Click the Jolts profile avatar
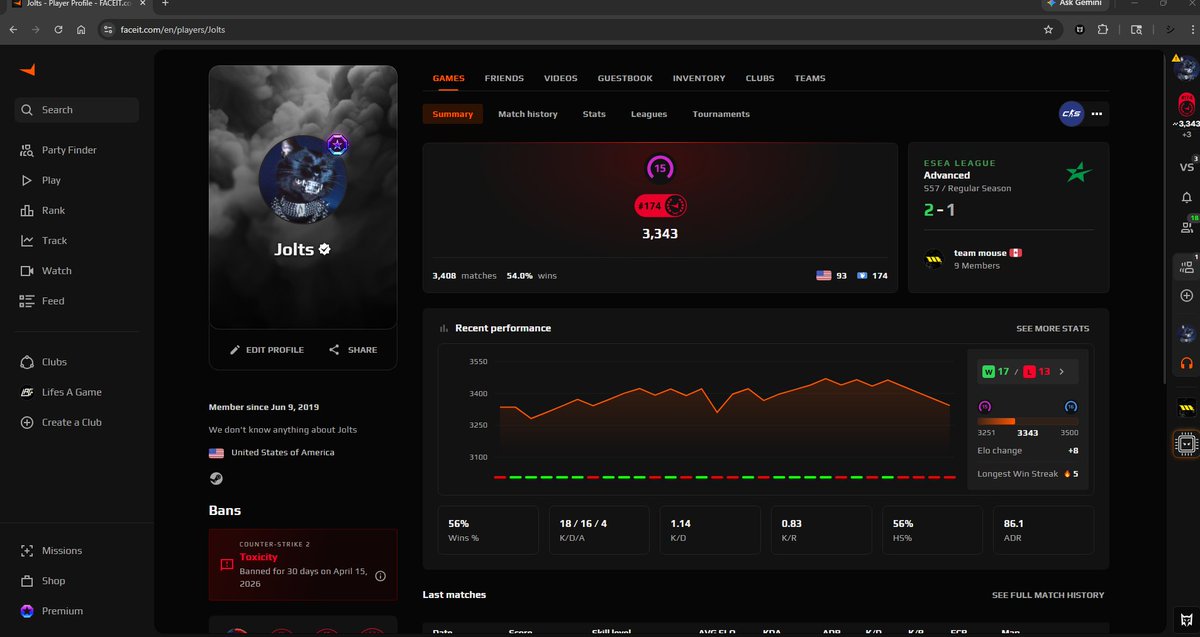 point(302,180)
